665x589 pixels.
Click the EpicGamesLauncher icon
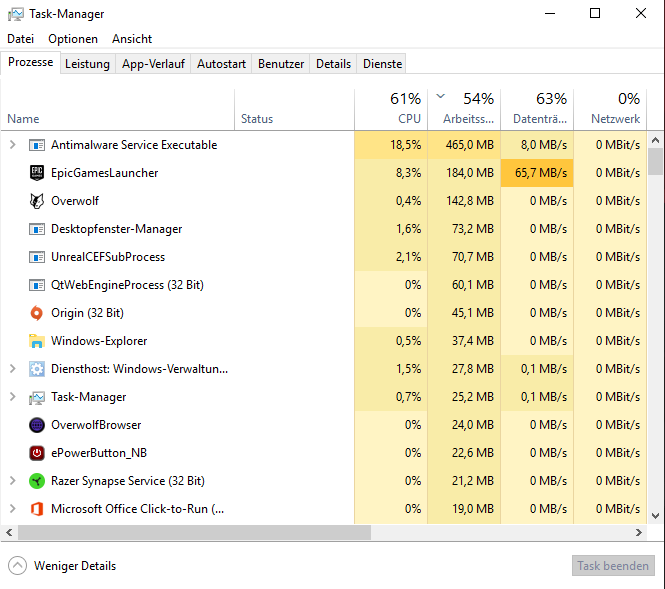[37, 173]
